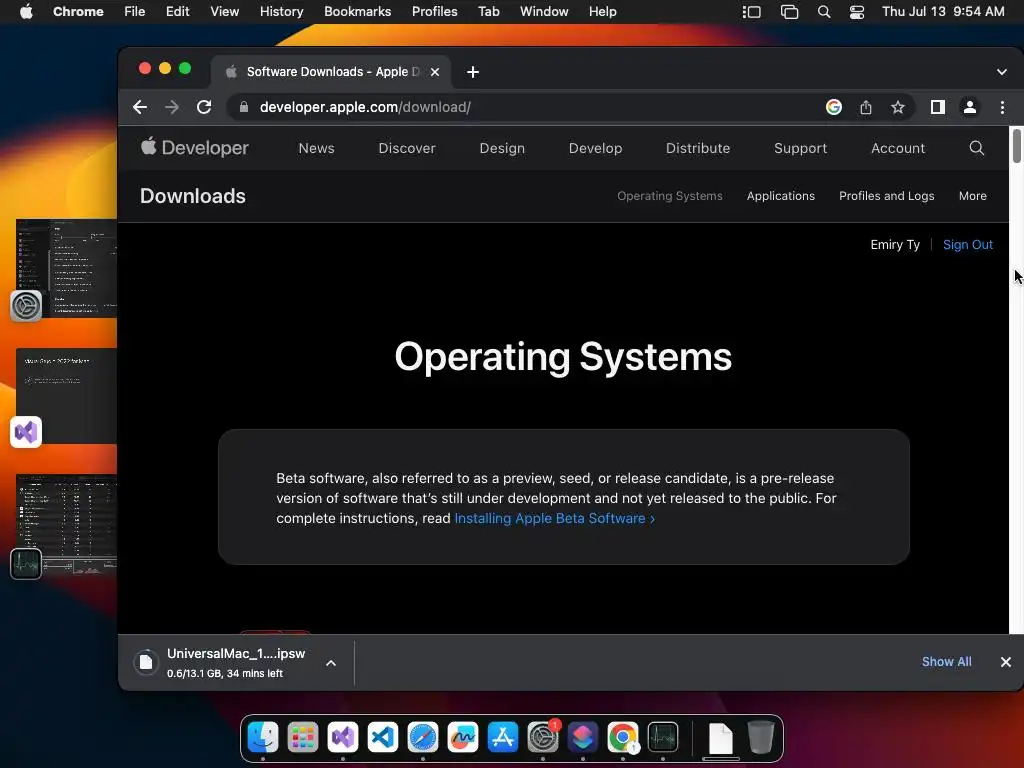Image resolution: width=1024 pixels, height=768 pixels.
Task: Open Shortcuts app from the Dock
Action: click(583, 737)
